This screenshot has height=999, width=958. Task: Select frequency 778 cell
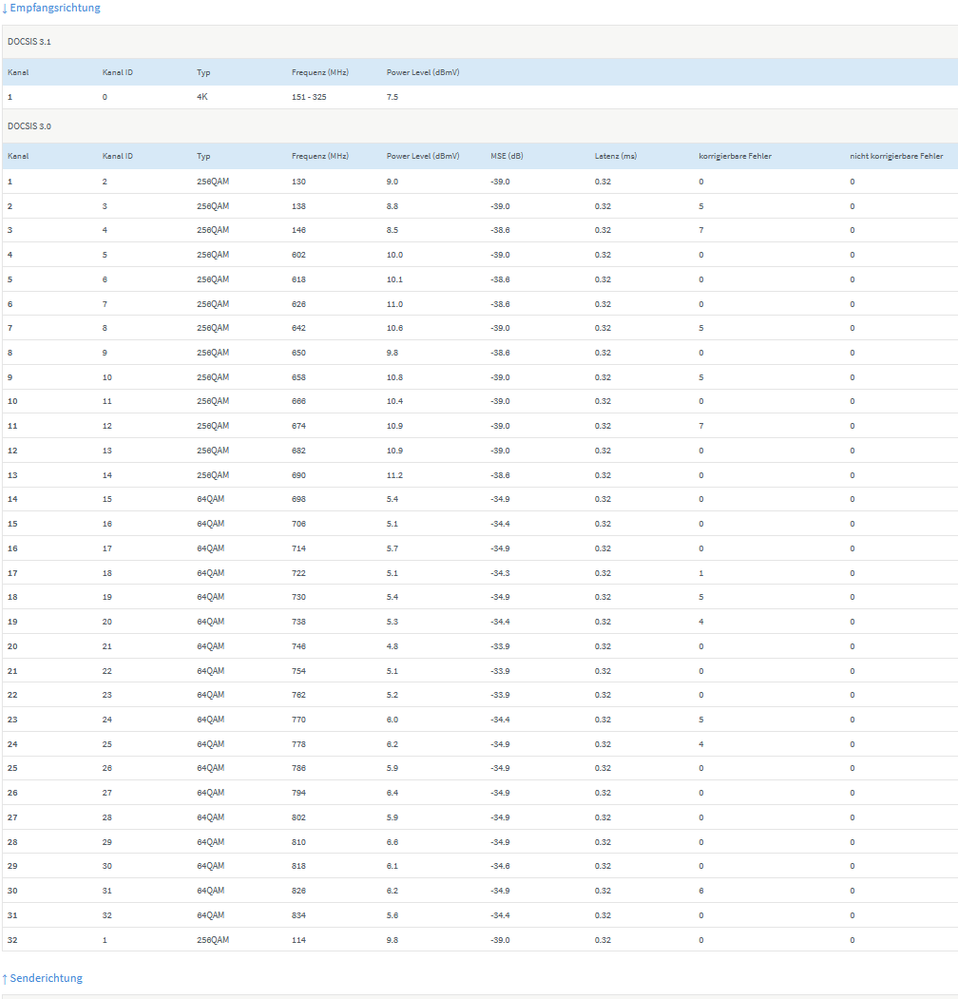point(299,745)
